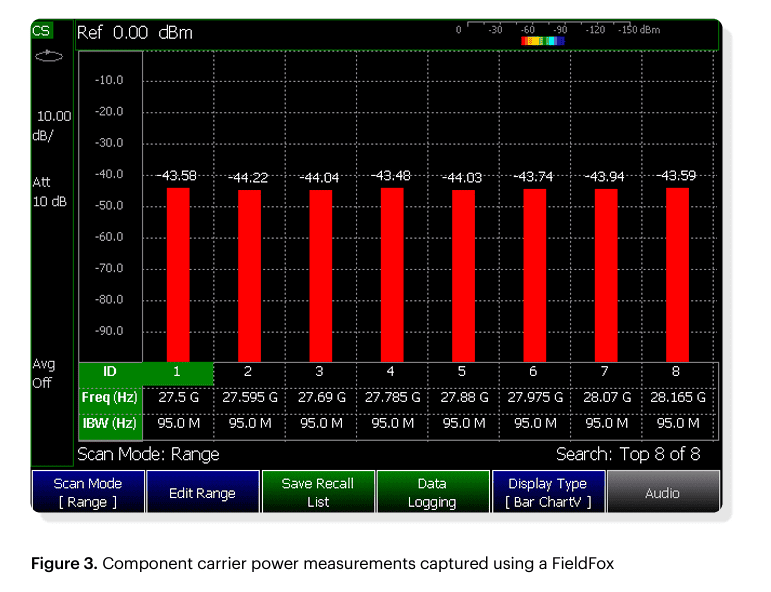Image resolution: width=771 pixels, height=592 pixels.
Task: Change Display Type [Bar ChartV] softkey
Action: 548,492
